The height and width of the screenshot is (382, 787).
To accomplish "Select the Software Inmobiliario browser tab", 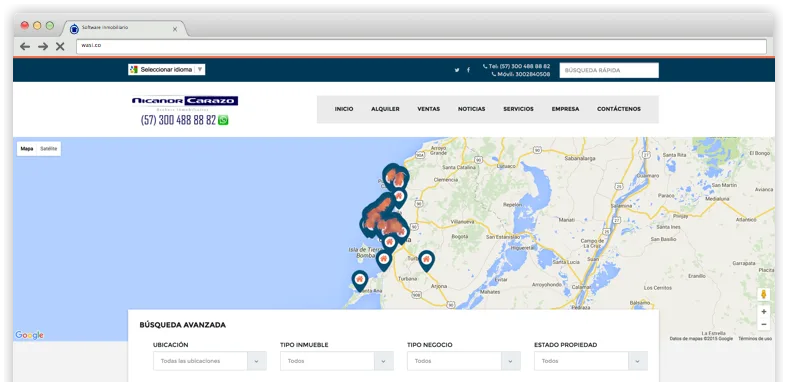I will [x=123, y=29].
